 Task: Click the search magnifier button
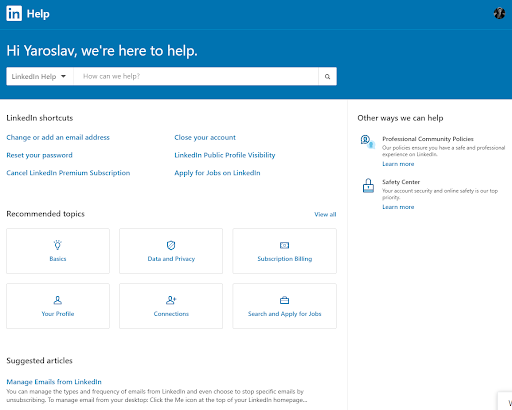pyautogui.click(x=327, y=76)
